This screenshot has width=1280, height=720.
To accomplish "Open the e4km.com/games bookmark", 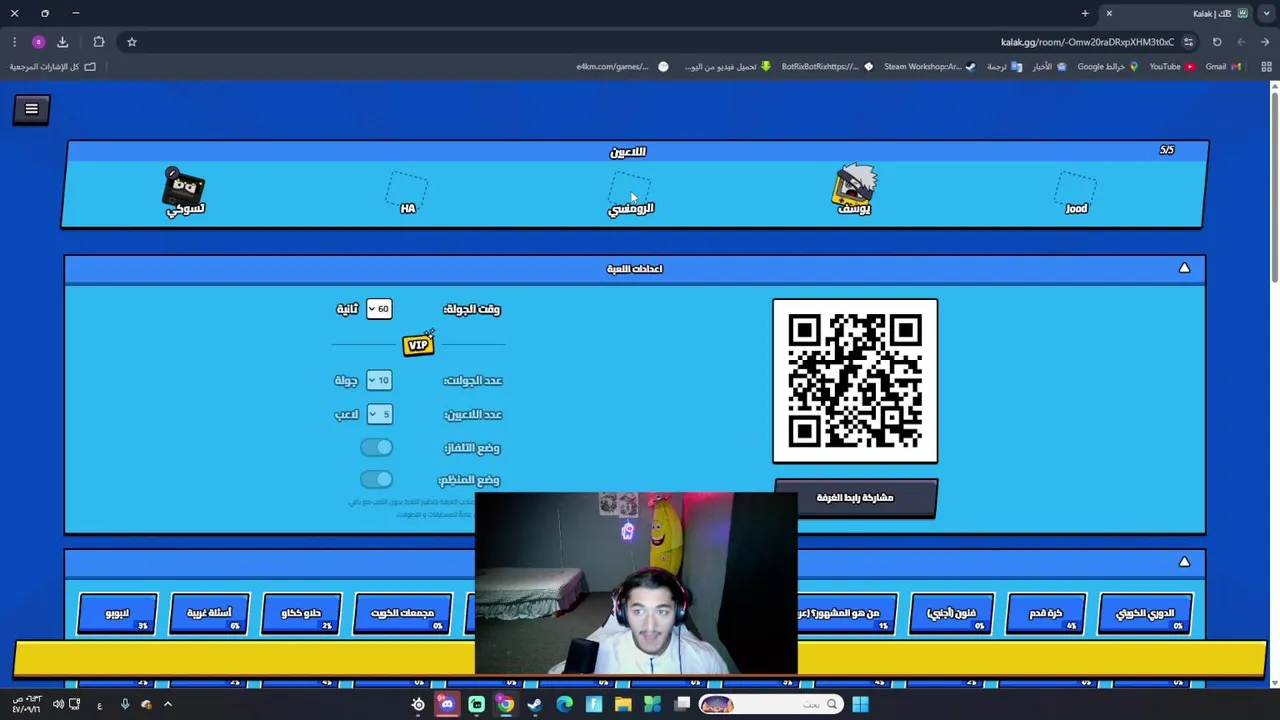I will [621, 67].
